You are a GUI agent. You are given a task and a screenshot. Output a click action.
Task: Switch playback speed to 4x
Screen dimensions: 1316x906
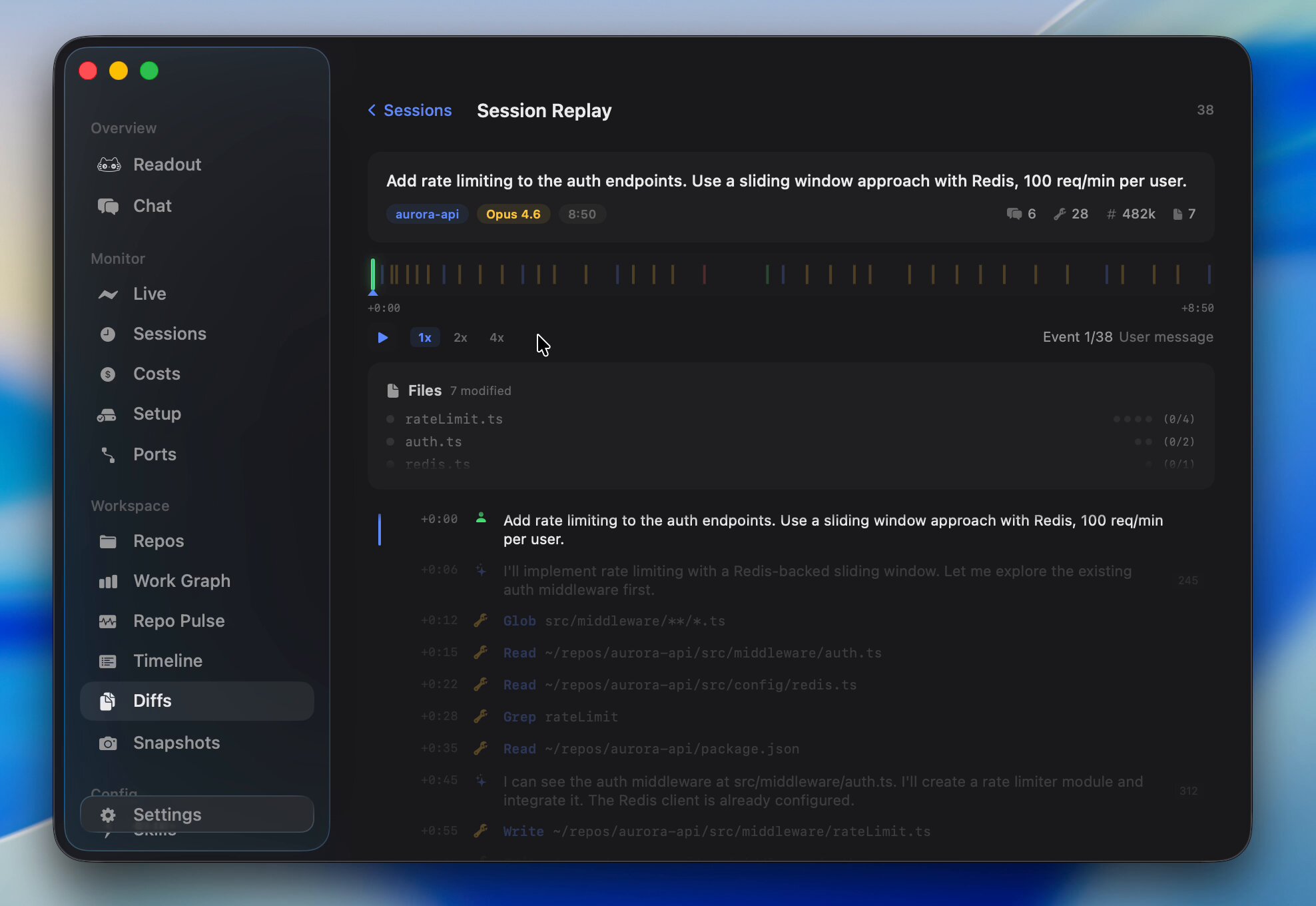pos(497,338)
